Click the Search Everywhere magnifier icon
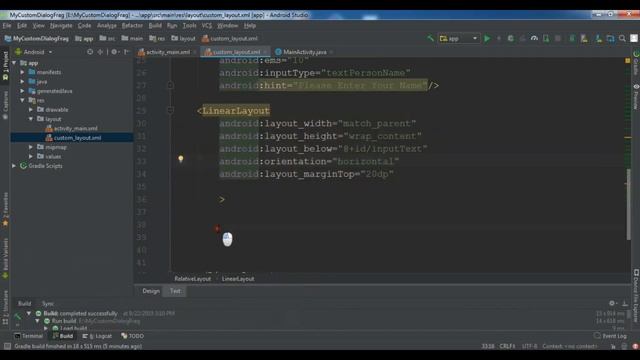This screenshot has height=360, width=640. pyautogui.click(x=622, y=38)
